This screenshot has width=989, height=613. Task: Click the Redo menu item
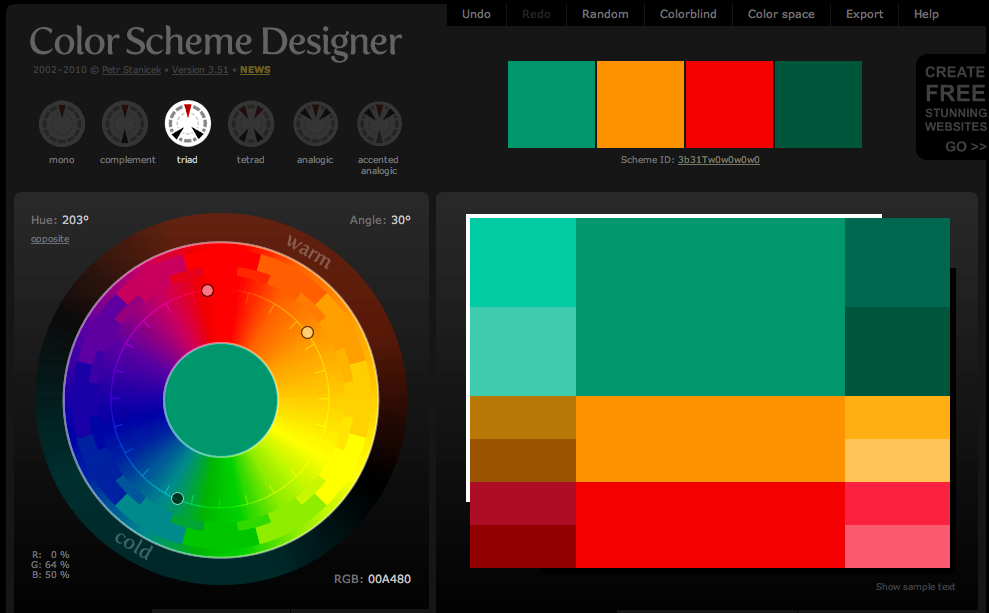coord(536,14)
